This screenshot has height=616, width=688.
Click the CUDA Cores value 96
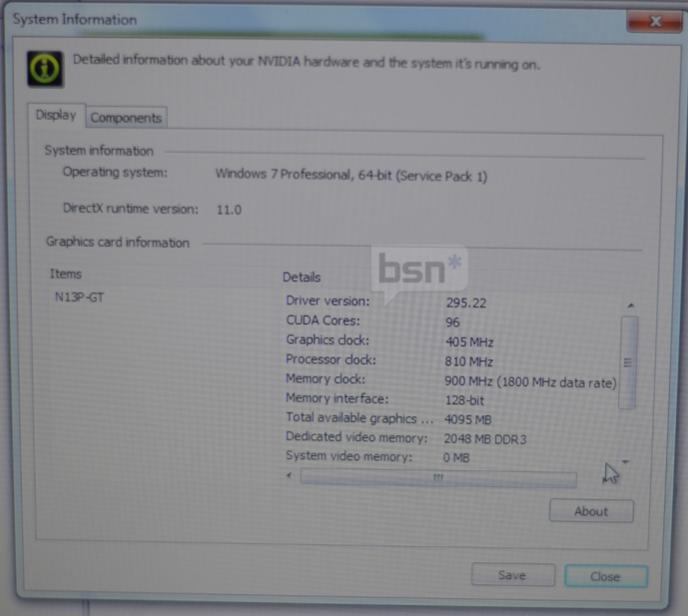pos(452,322)
